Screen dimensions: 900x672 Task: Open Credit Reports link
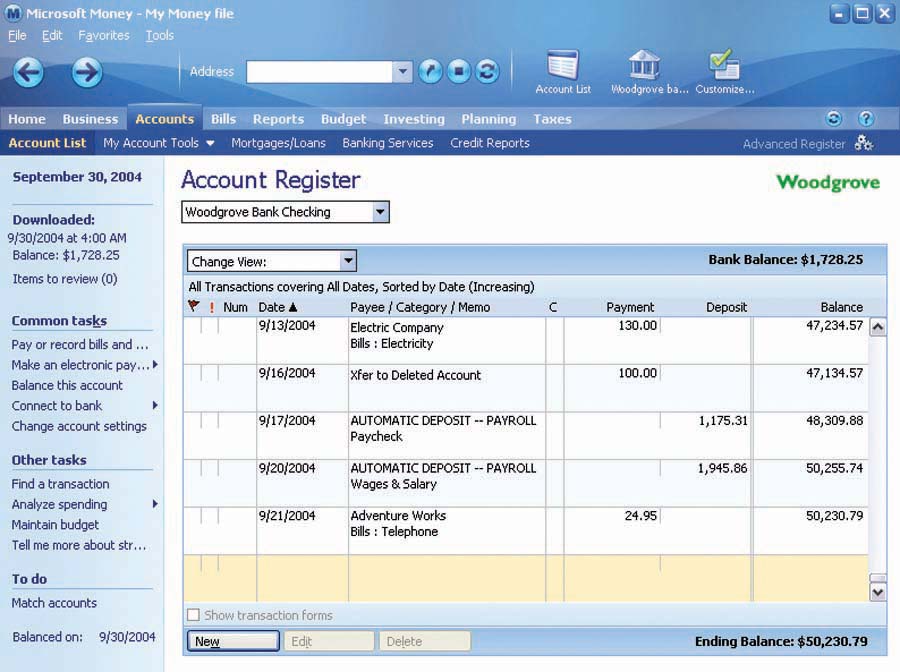490,143
